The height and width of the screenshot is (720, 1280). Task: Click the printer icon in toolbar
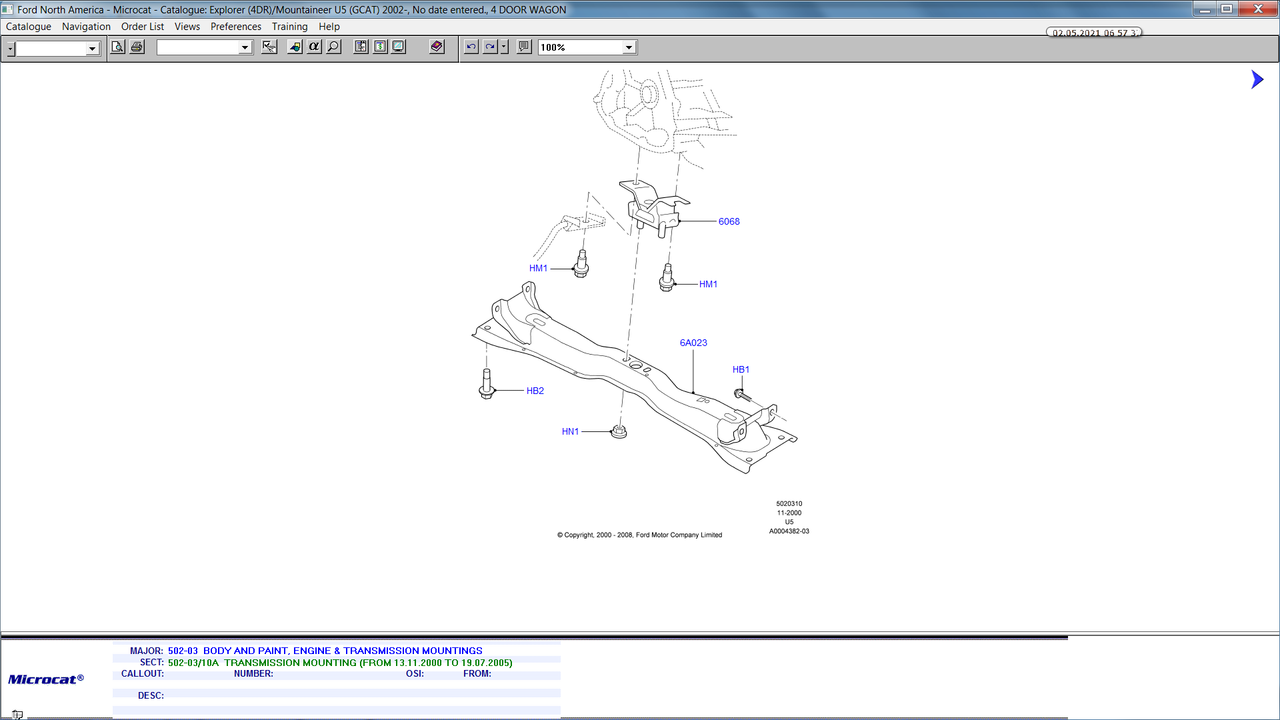pyautogui.click(x=137, y=47)
